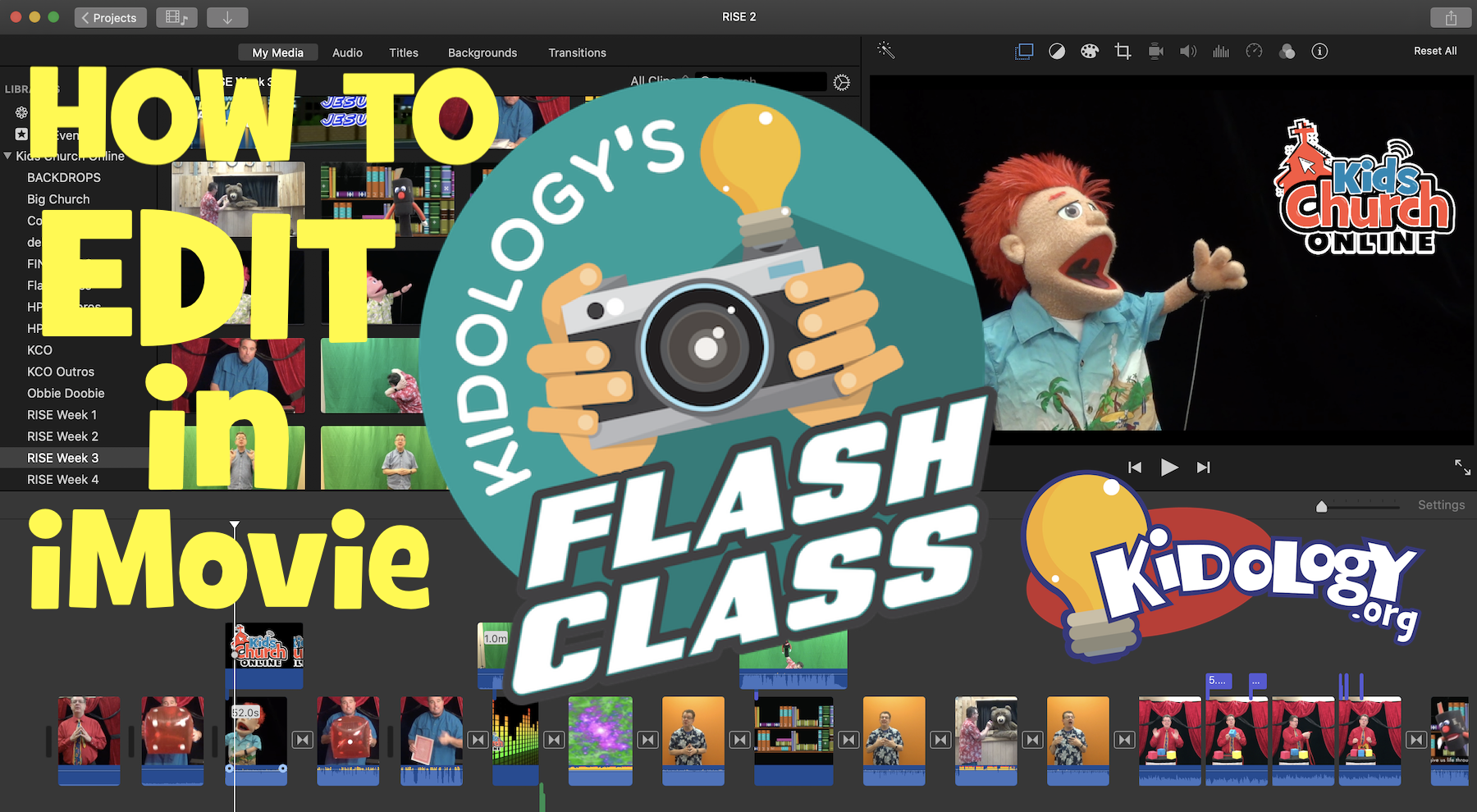Select the Big Church event
The image size is (1477, 812).
point(58,199)
